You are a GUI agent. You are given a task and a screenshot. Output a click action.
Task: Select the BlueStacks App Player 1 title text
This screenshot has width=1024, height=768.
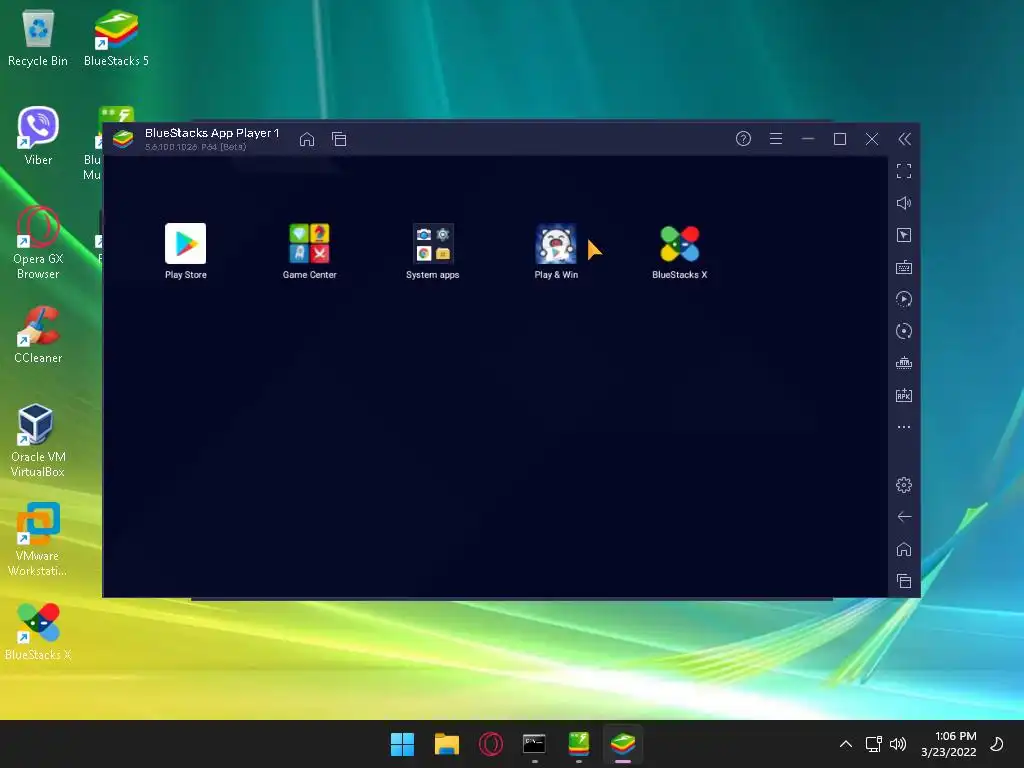[212, 133]
